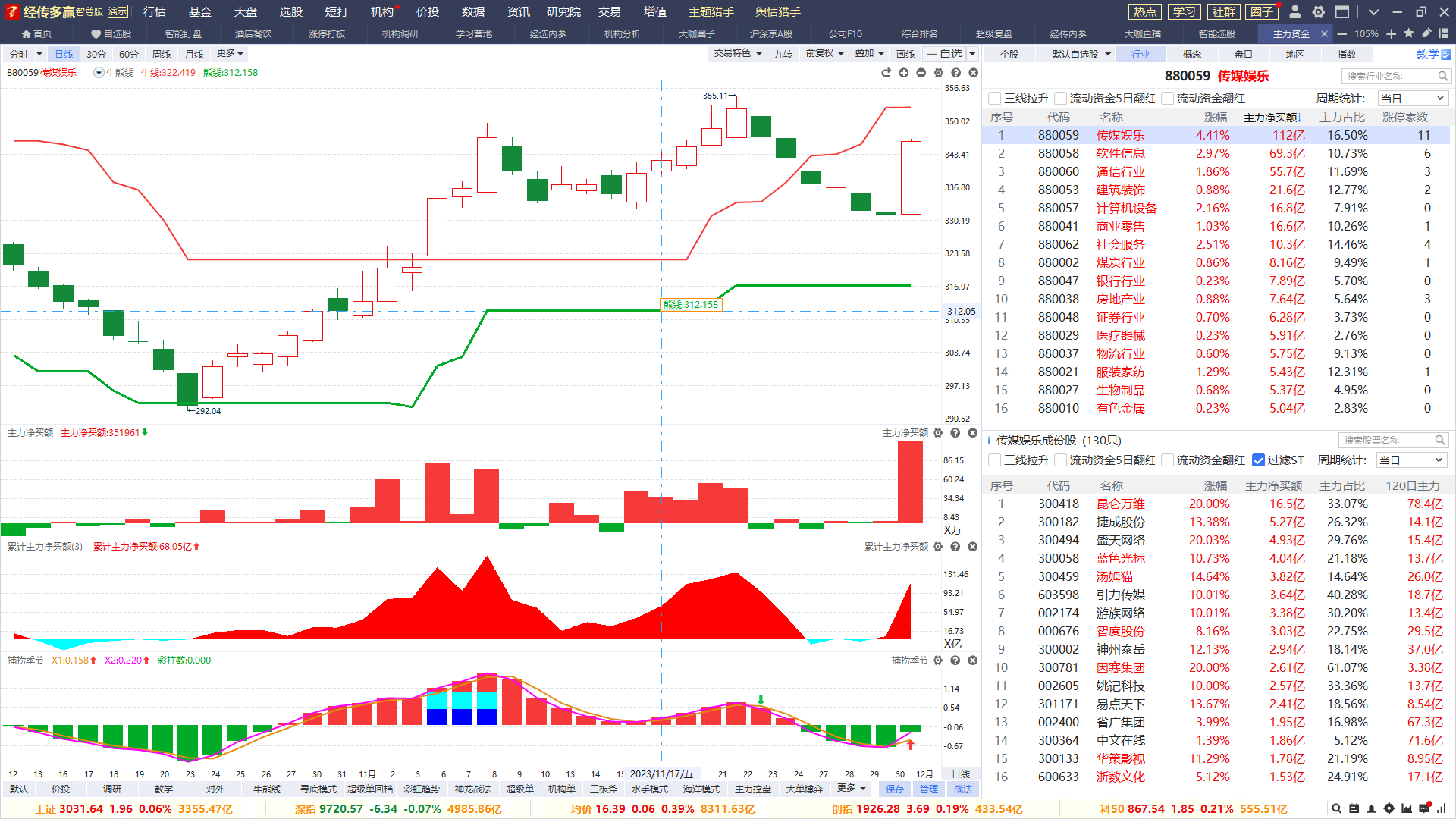Image resolution: width=1456 pixels, height=819 pixels.
Task: Select 神龙战法 indicator tab at bottom
Action: (x=472, y=789)
